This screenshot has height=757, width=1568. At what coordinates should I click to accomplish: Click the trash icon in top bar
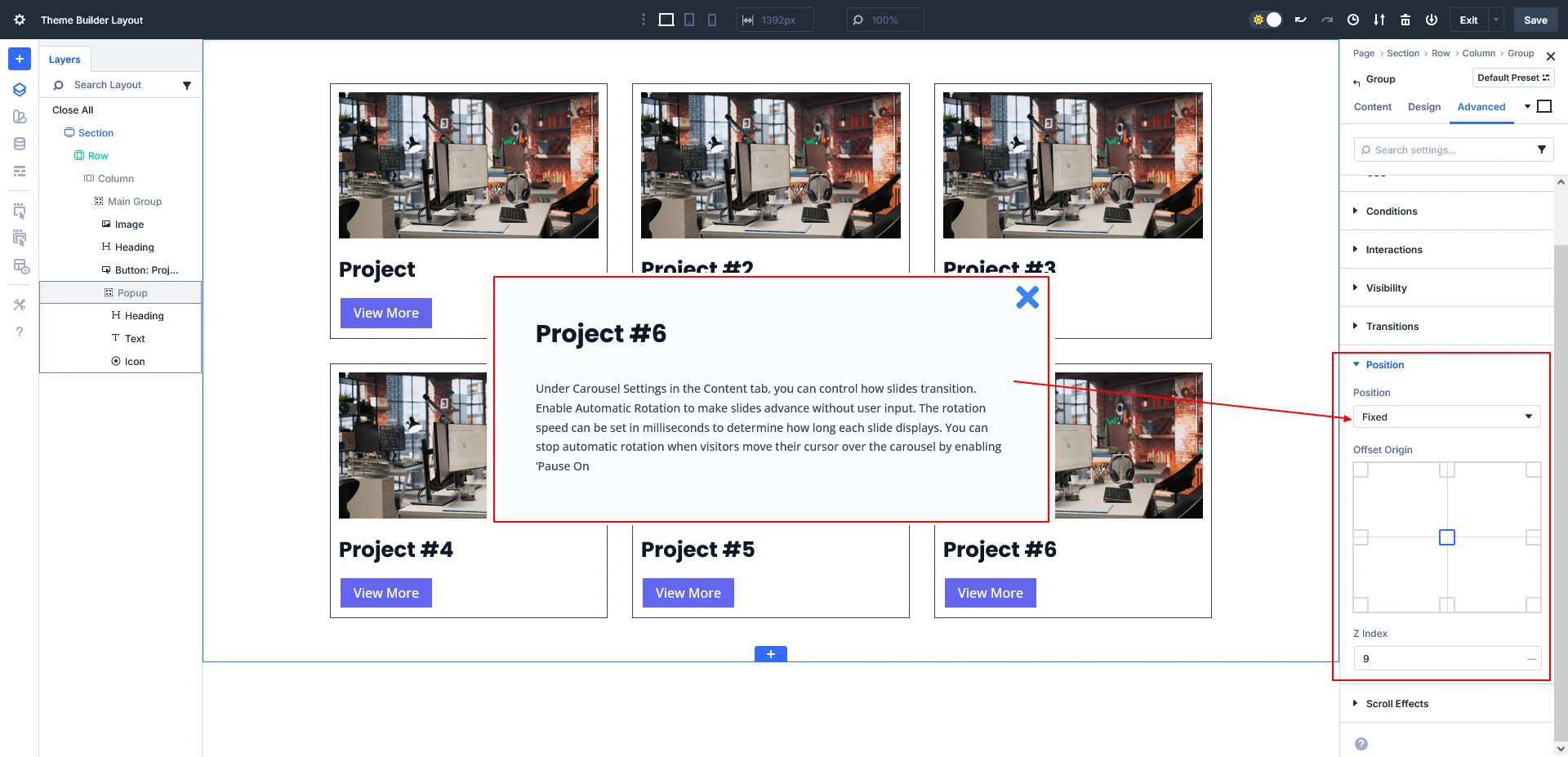point(1405,20)
